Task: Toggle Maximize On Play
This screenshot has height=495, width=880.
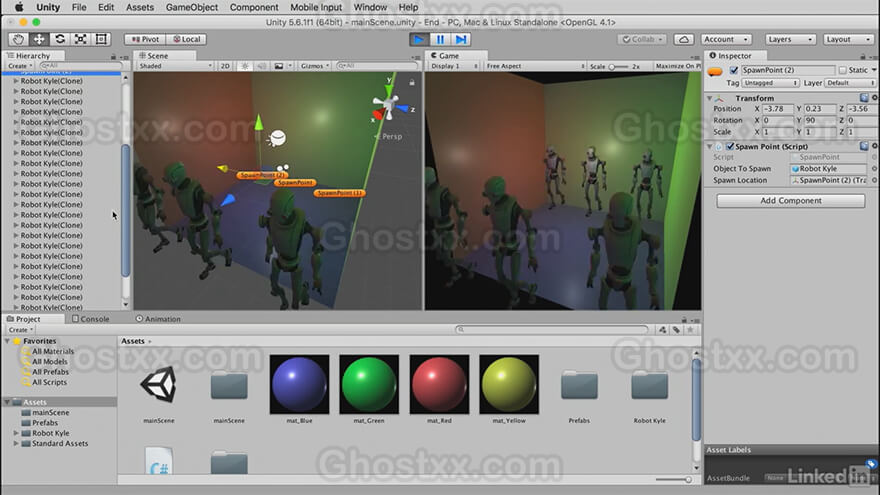Action: pos(677,66)
